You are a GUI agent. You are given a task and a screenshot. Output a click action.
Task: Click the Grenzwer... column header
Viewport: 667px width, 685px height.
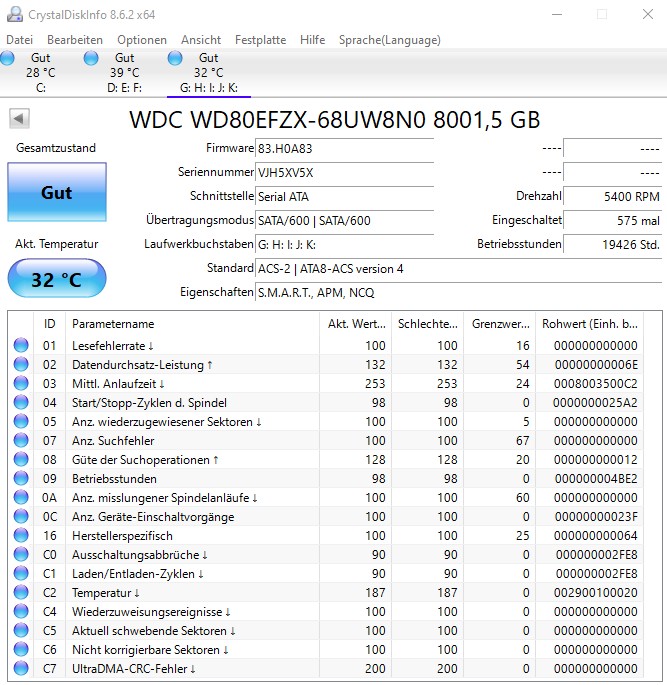point(500,324)
